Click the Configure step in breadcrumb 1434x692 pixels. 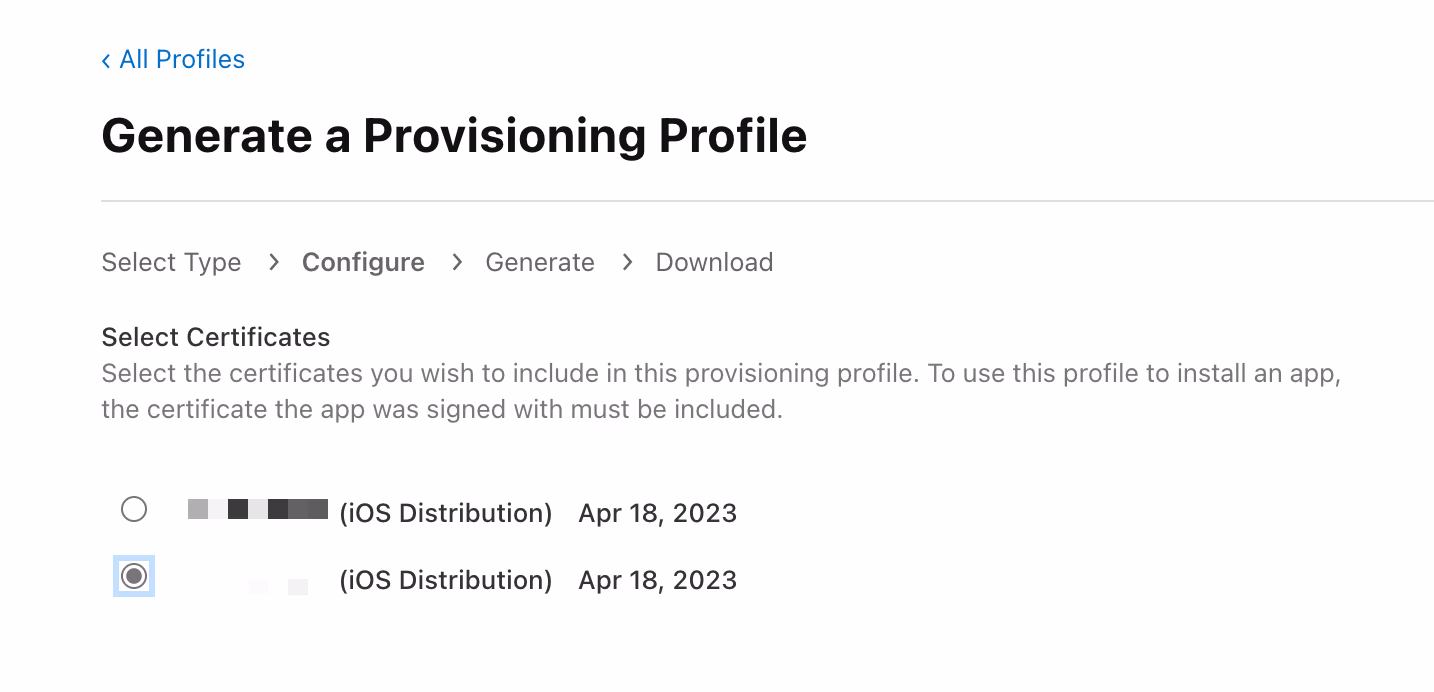click(x=363, y=263)
